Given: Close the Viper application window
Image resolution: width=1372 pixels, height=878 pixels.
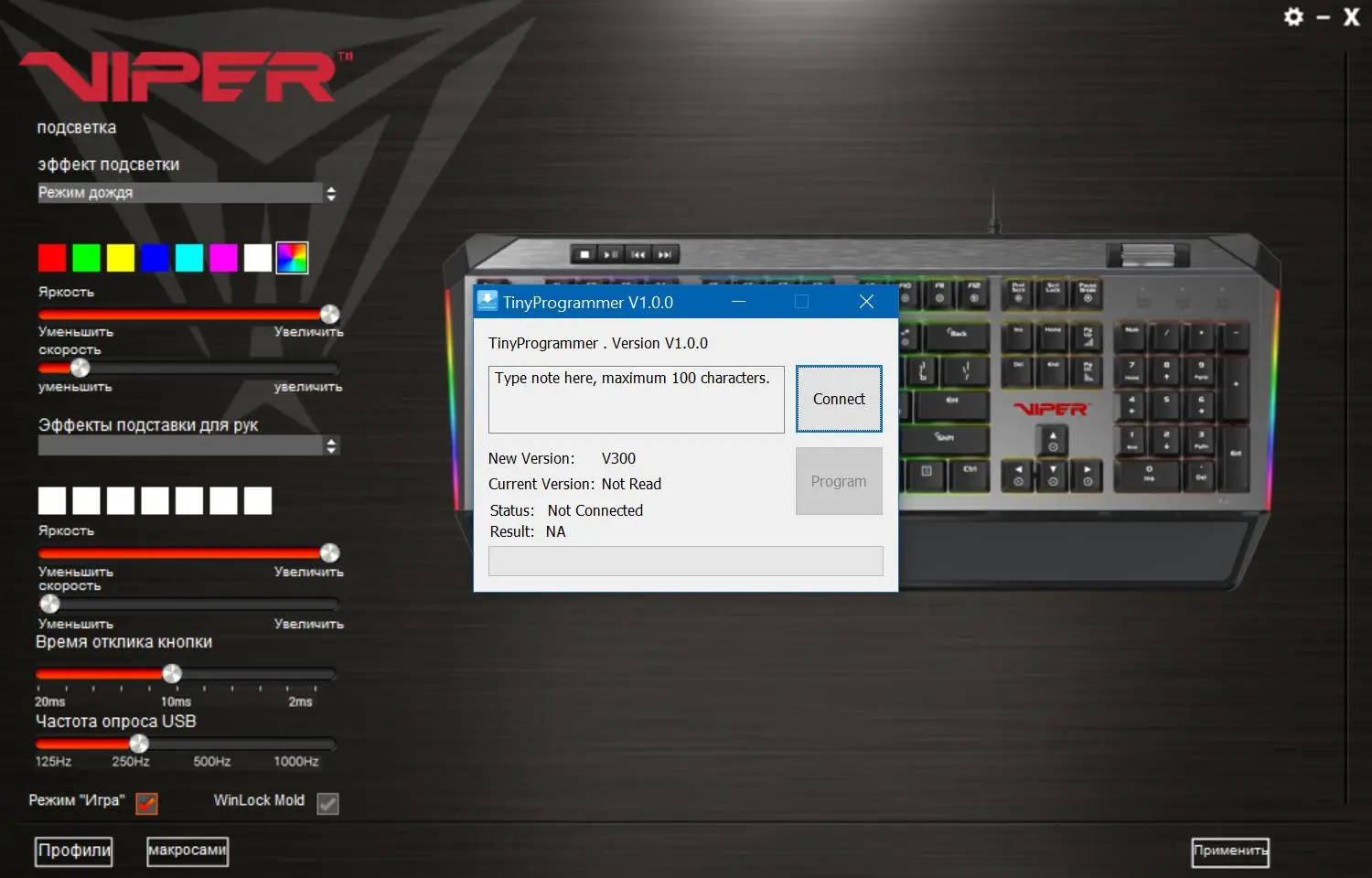Looking at the screenshot, I should click(1351, 16).
